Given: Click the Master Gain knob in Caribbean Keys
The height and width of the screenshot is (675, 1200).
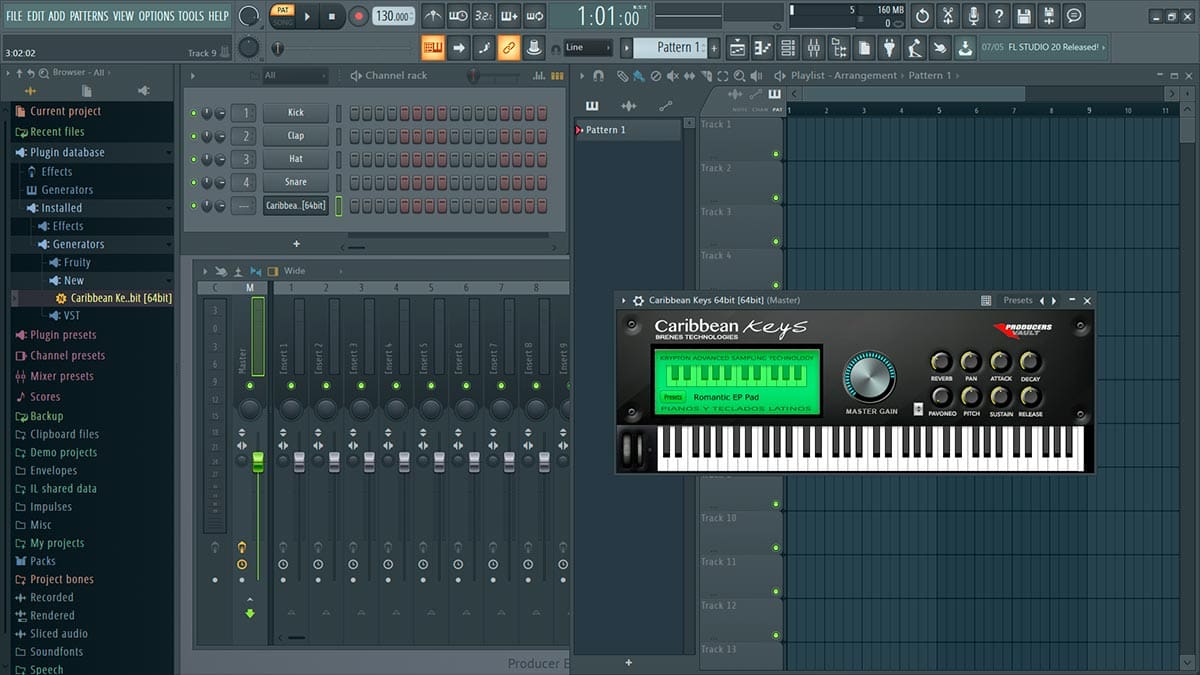Looking at the screenshot, I should coord(870,377).
